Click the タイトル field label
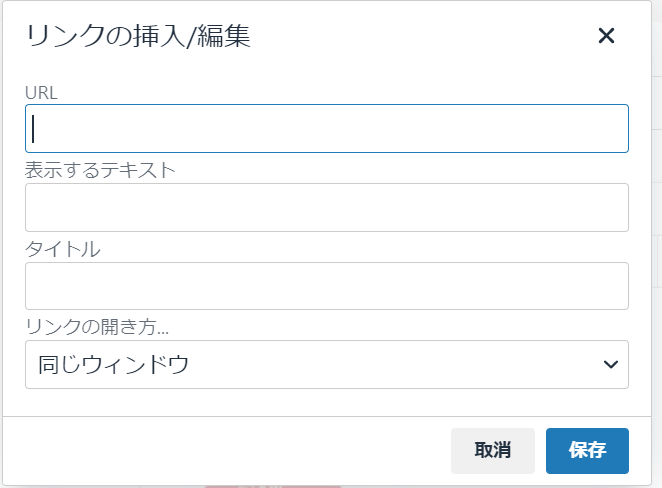Image resolution: width=662 pixels, height=488 pixels. coord(62,249)
